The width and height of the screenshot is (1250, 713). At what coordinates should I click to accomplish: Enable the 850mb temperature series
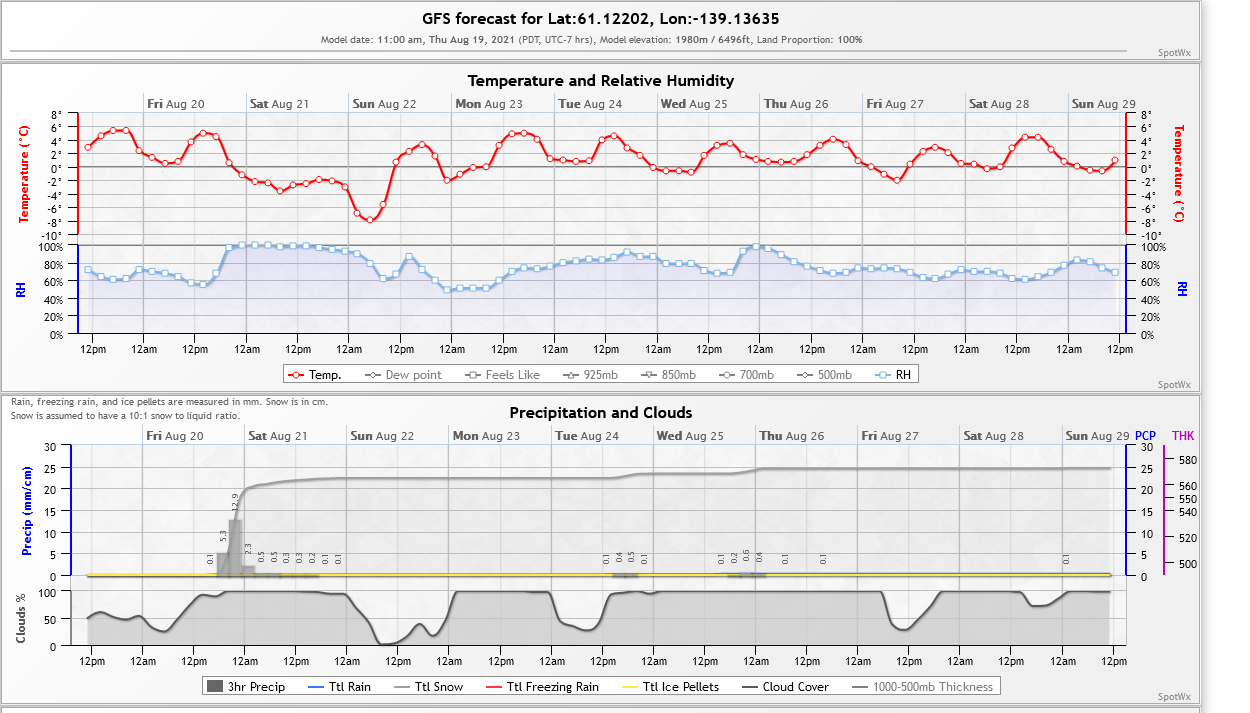(x=668, y=375)
